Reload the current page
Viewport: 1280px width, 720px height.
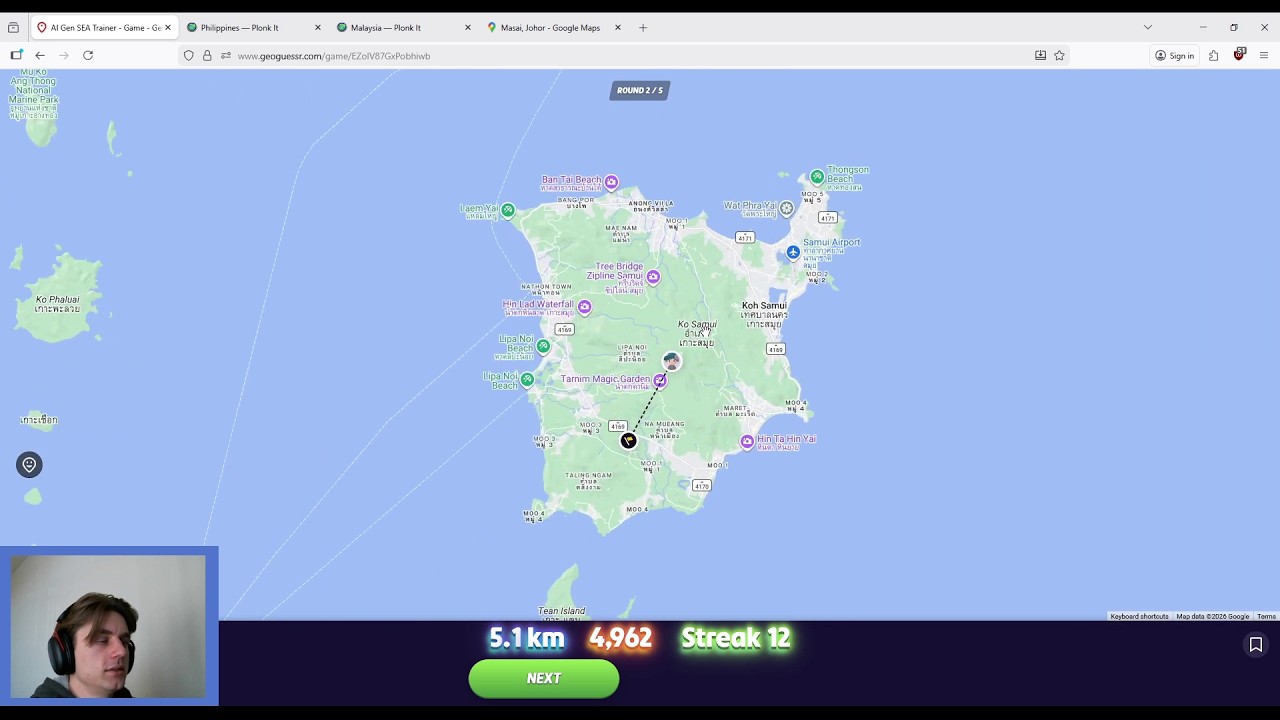click(88, 55)
